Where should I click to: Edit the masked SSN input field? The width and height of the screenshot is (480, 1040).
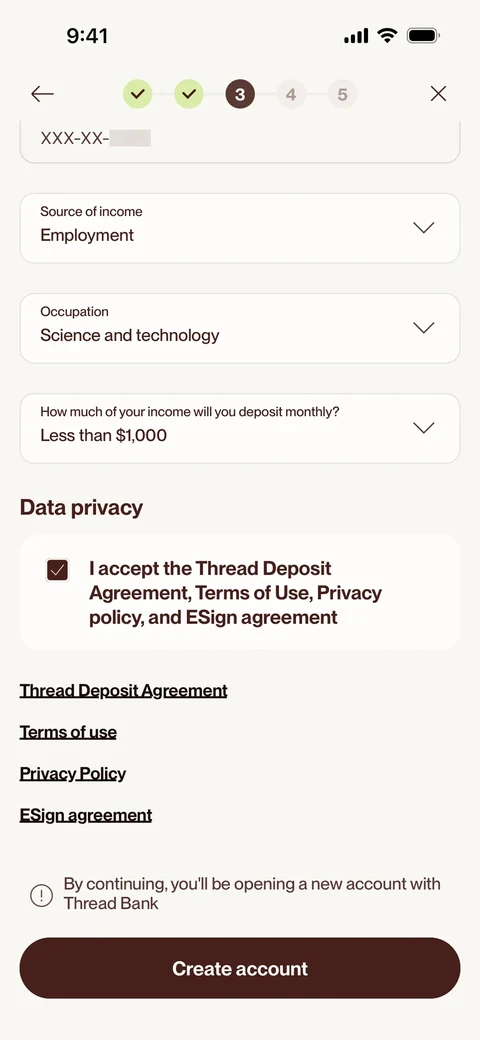[240, 141]
